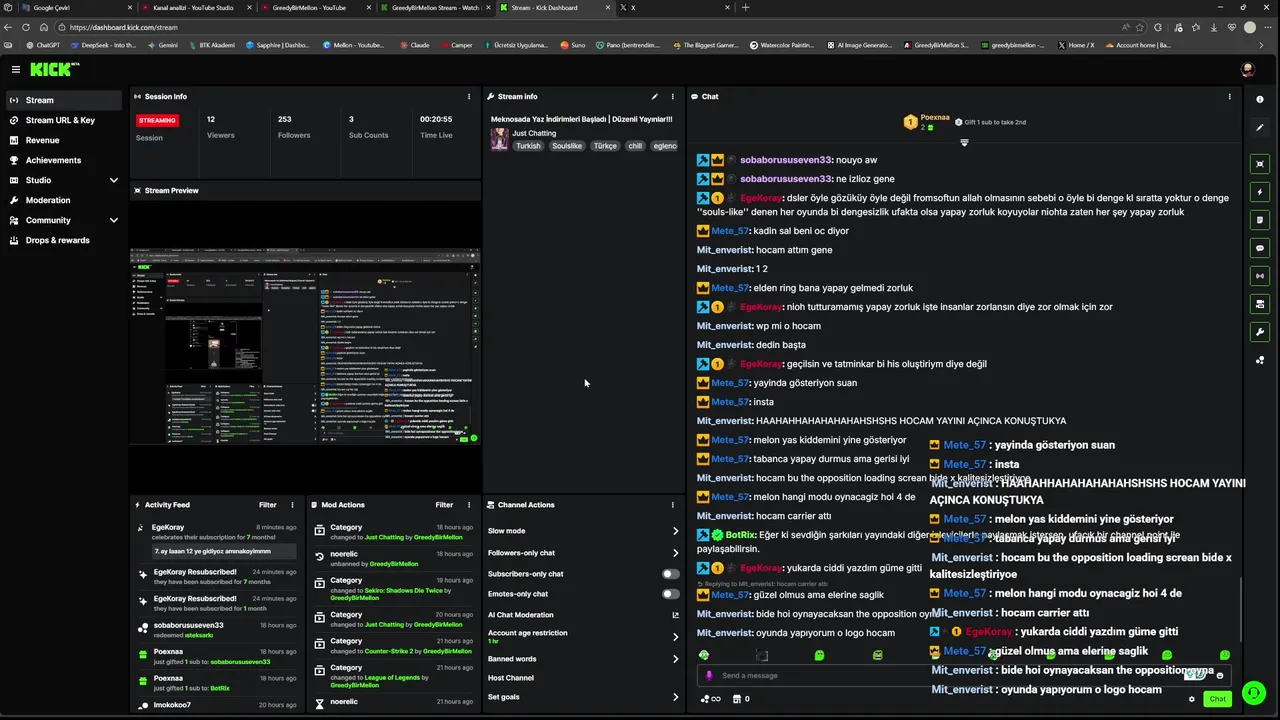Open Chat panel options menu
1280x720 pixels.
click(x=1229, y=97)
